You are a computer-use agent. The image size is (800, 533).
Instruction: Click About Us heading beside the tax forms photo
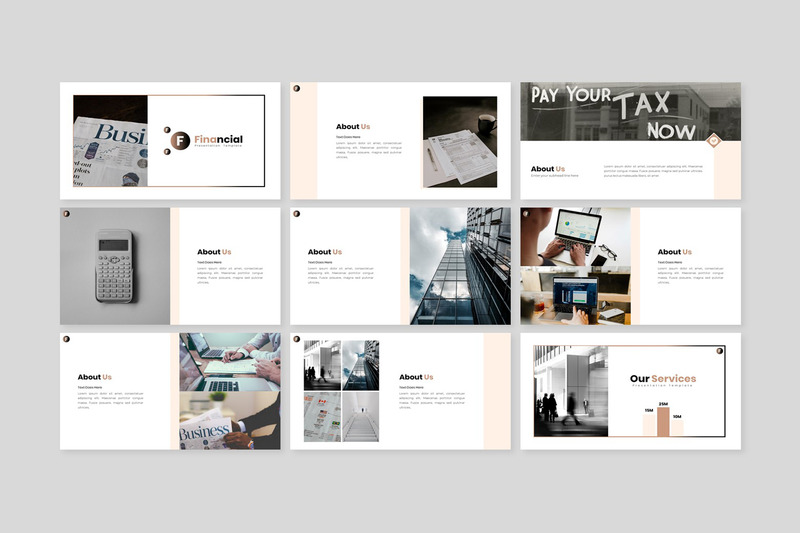(x=353, y=126)
